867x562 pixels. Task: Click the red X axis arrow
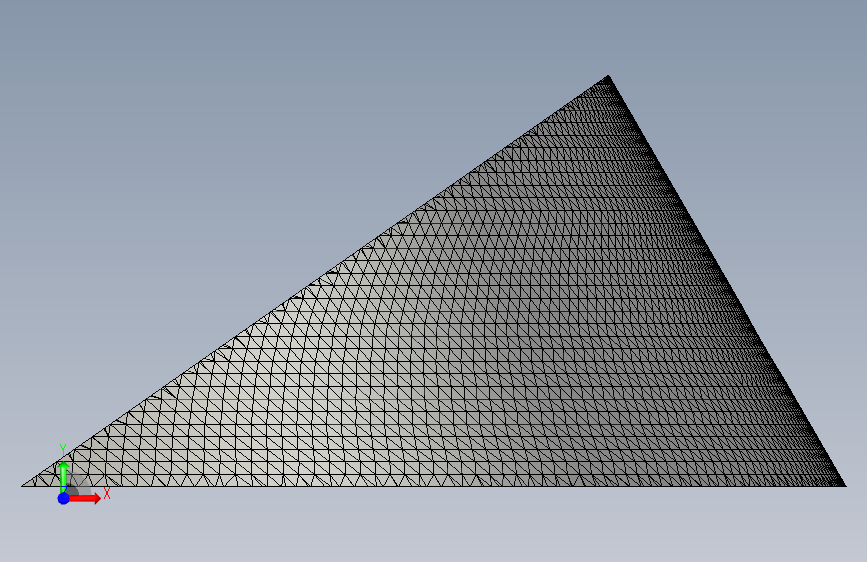tap(84, 498)
